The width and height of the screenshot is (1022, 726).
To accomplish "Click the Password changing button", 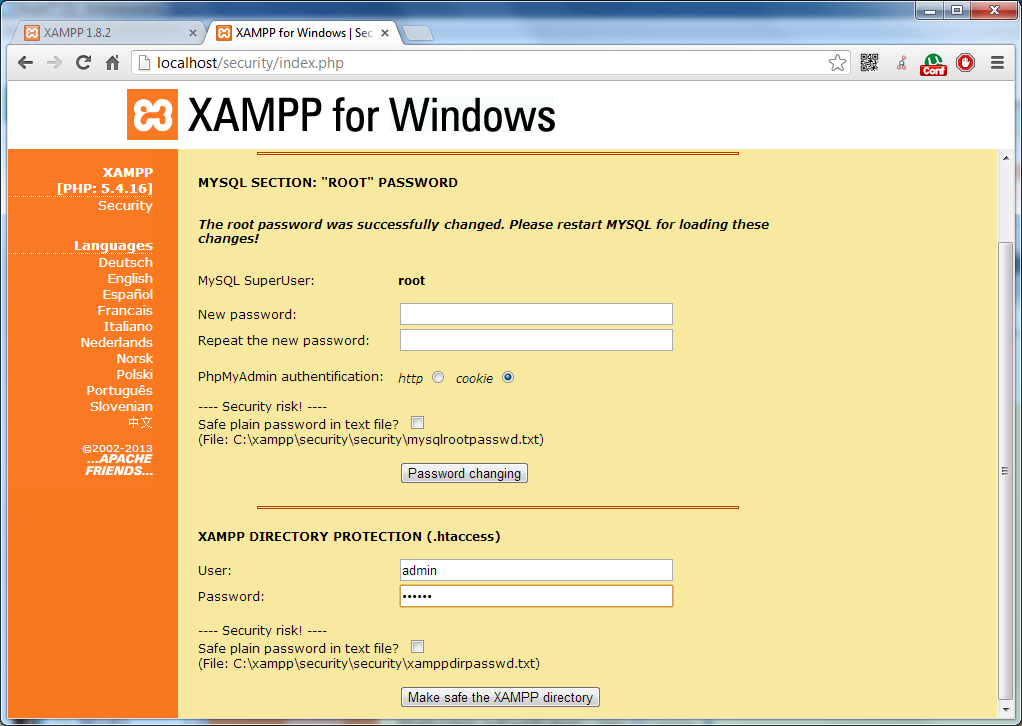I will point(464,473).
